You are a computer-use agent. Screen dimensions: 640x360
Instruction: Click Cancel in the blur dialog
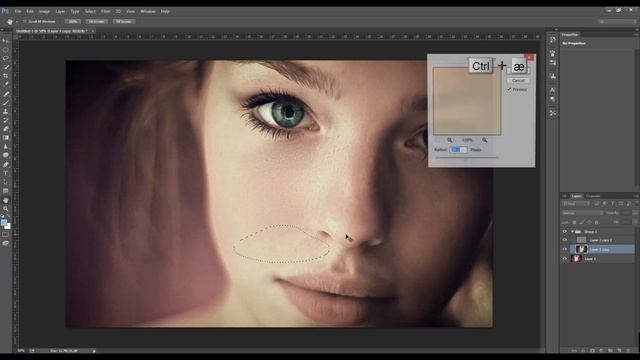click(x=518, y=80)
